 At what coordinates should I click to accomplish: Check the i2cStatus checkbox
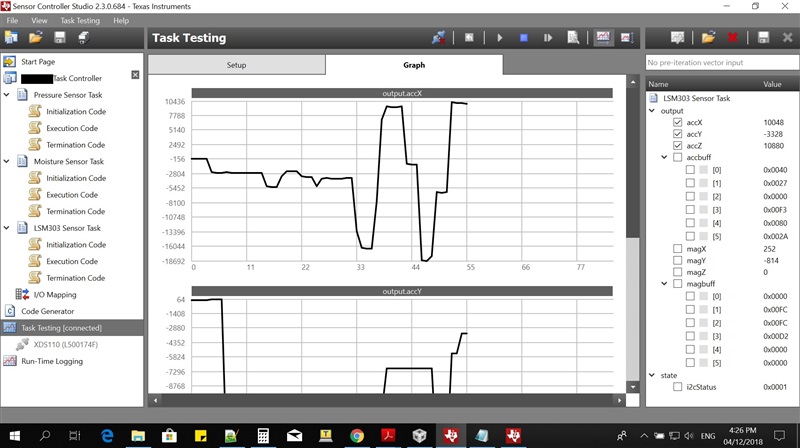coord(677,387)
